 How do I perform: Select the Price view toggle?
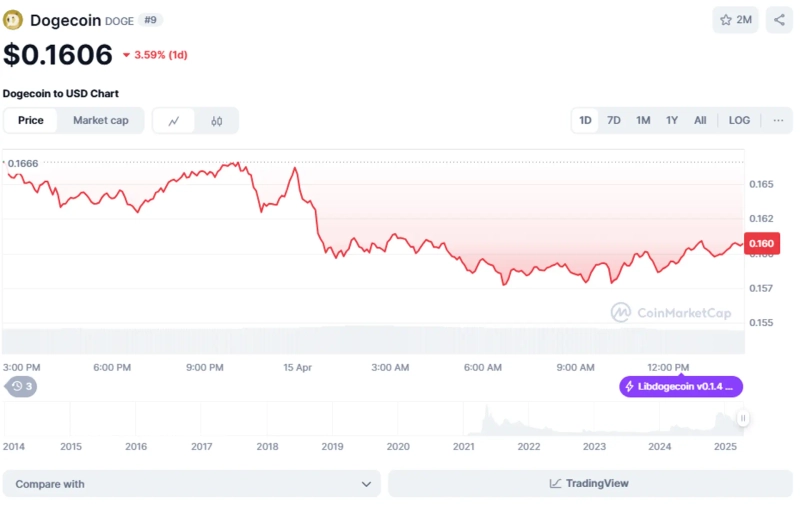click(31, 120)
